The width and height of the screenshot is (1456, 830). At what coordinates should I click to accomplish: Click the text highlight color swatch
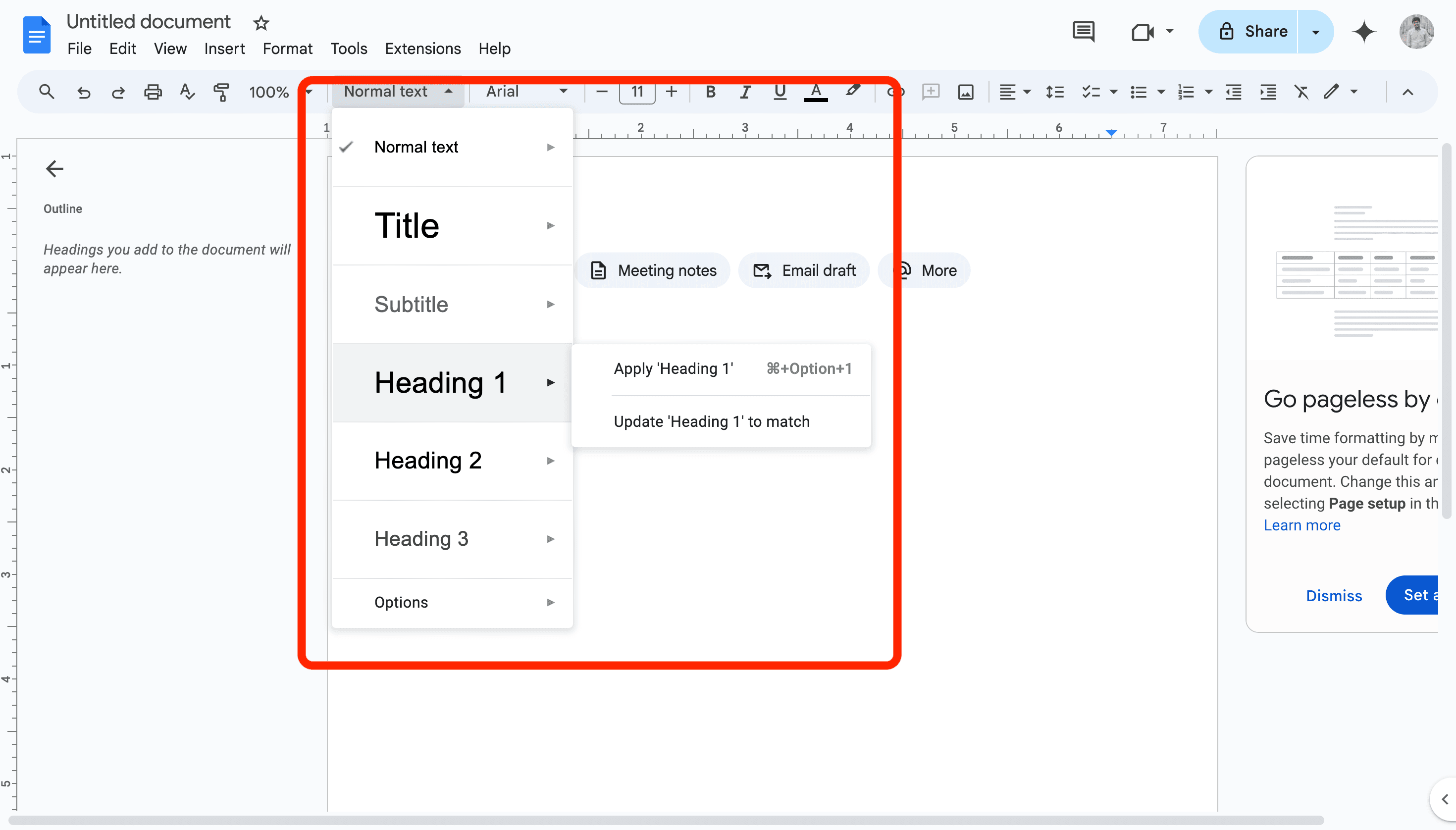852,91
